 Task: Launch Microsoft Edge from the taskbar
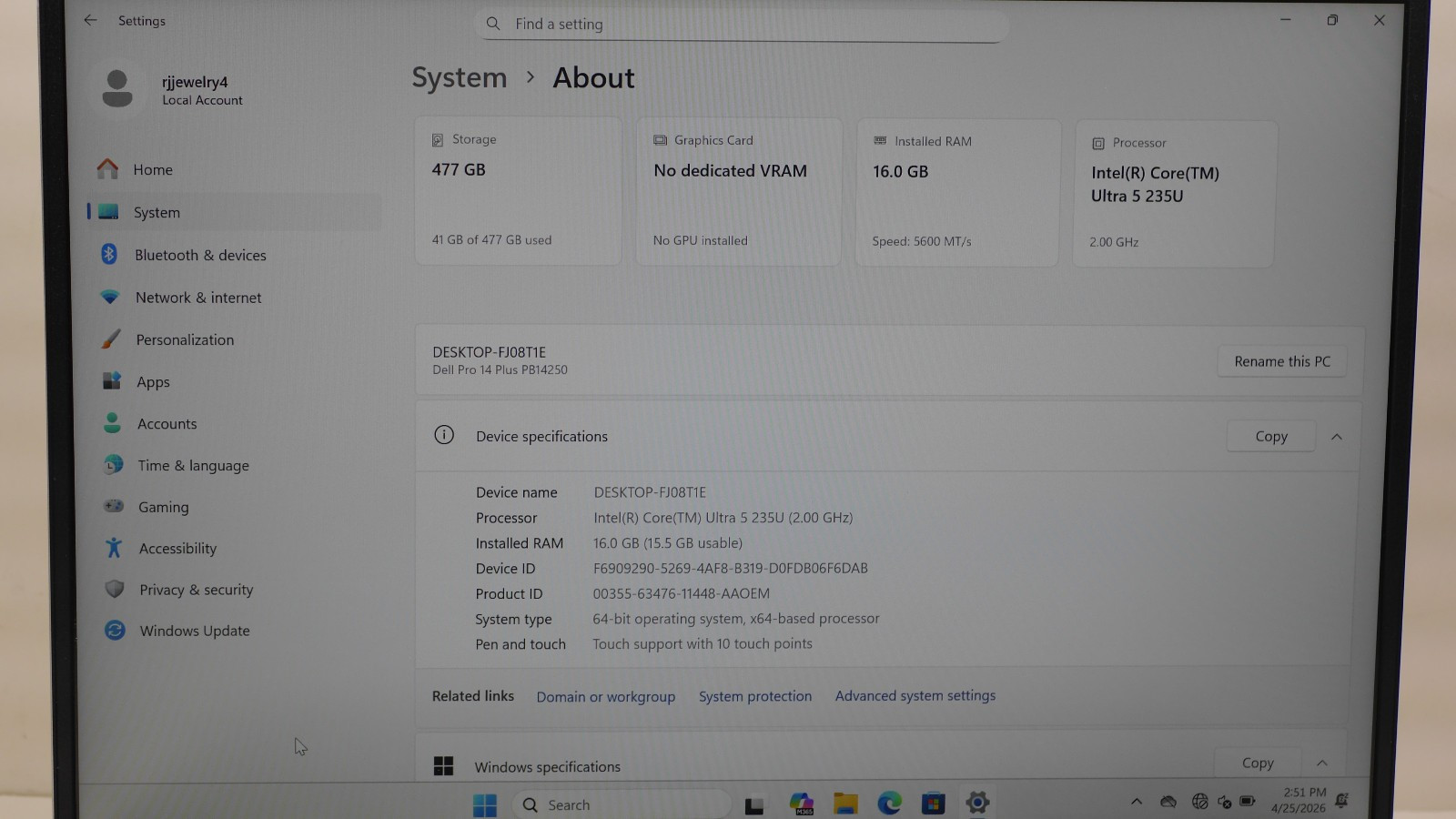(889, 803)
